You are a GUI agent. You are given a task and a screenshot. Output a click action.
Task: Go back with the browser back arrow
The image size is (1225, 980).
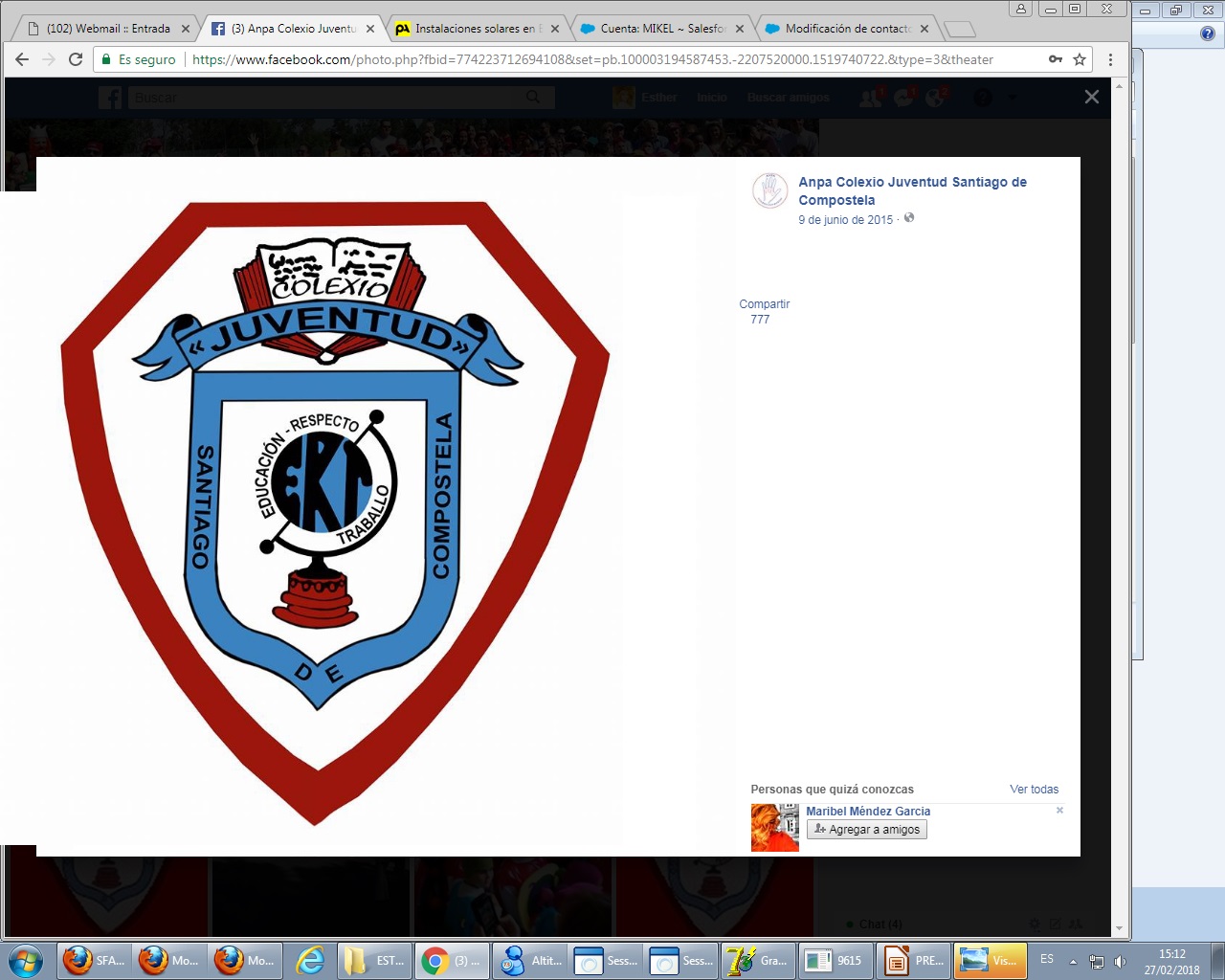tap(22, 59)
